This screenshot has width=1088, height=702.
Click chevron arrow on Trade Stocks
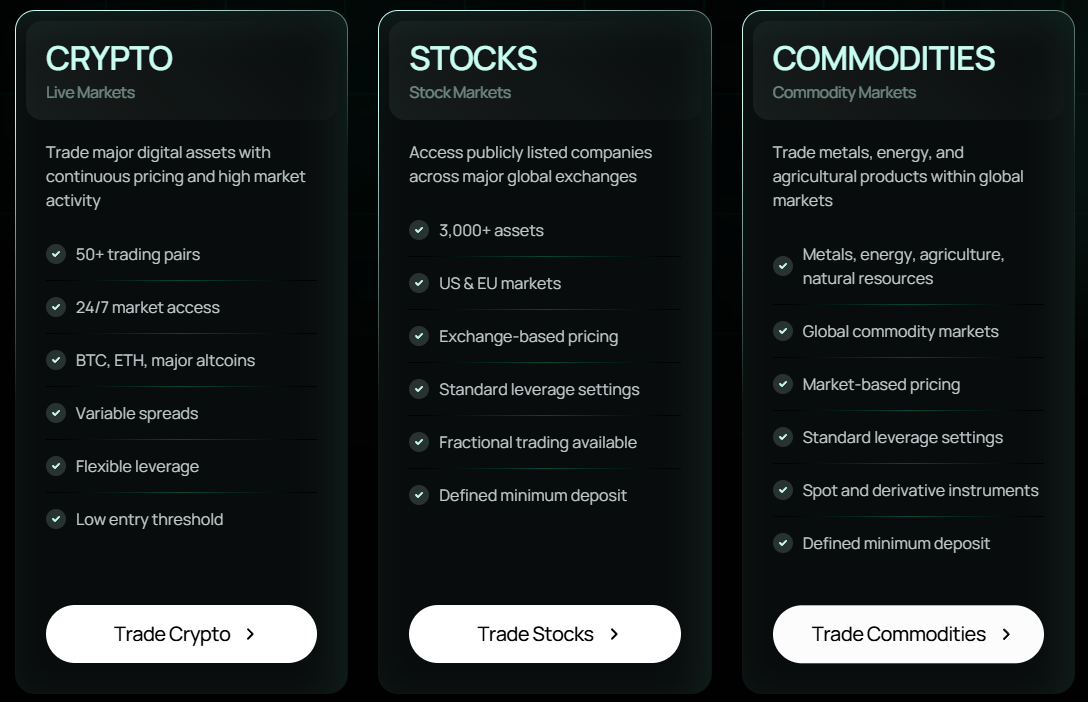(x=614, y=634)
